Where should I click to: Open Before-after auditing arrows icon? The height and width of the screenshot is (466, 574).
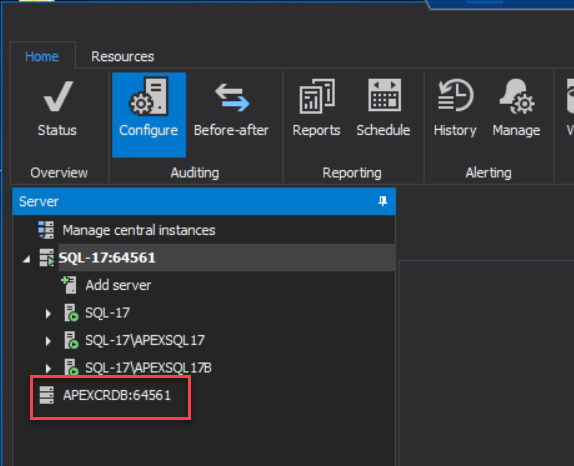[232, 97]
